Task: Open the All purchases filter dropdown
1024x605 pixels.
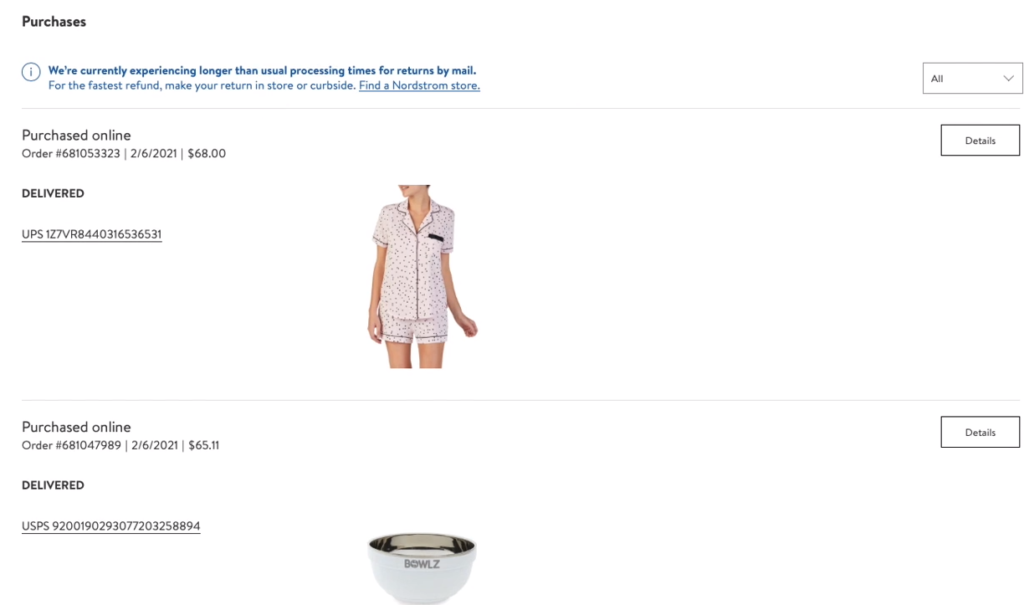Action: point(972,78)
